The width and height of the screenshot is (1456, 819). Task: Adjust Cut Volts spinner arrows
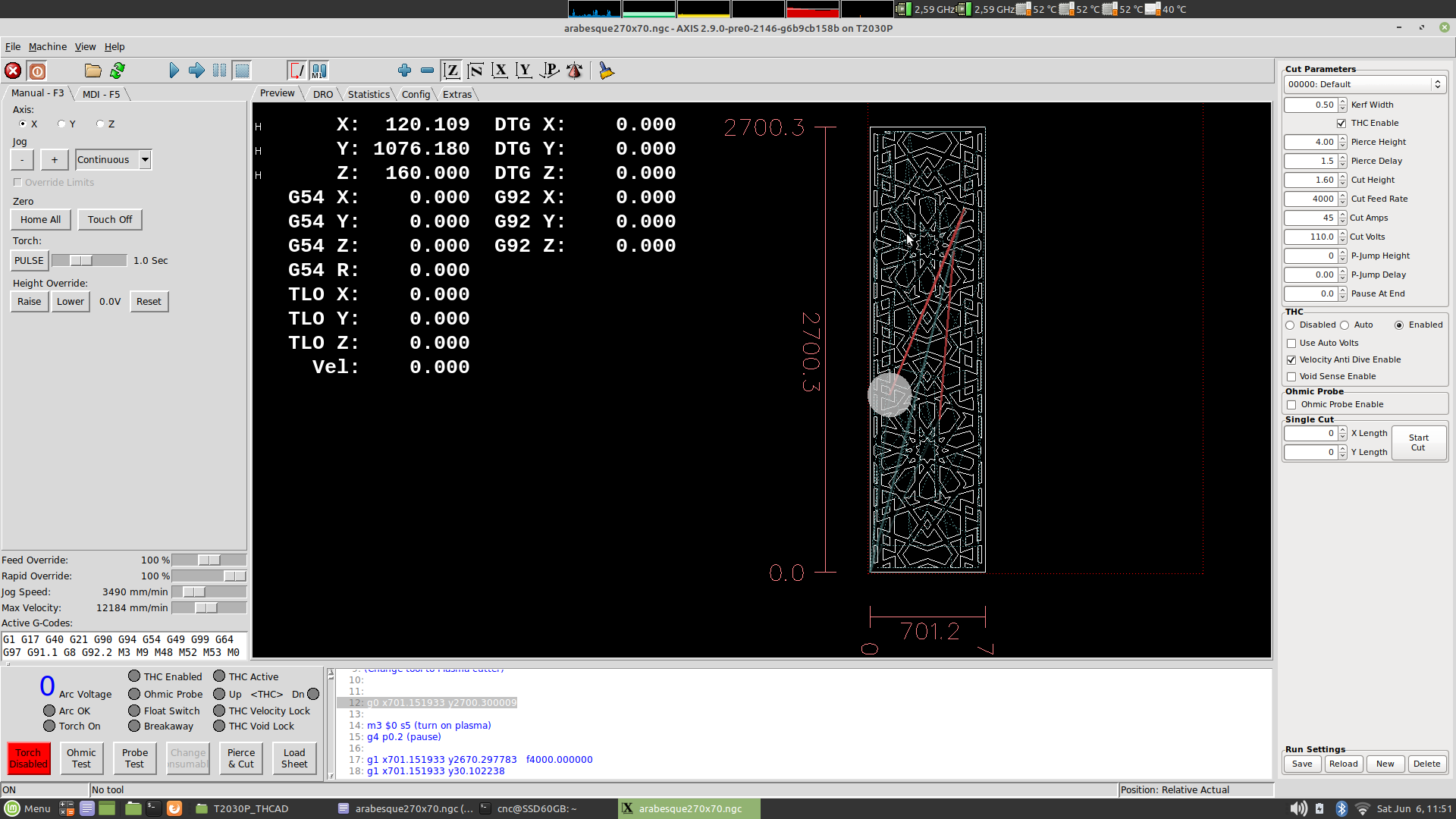point(1342,237)
